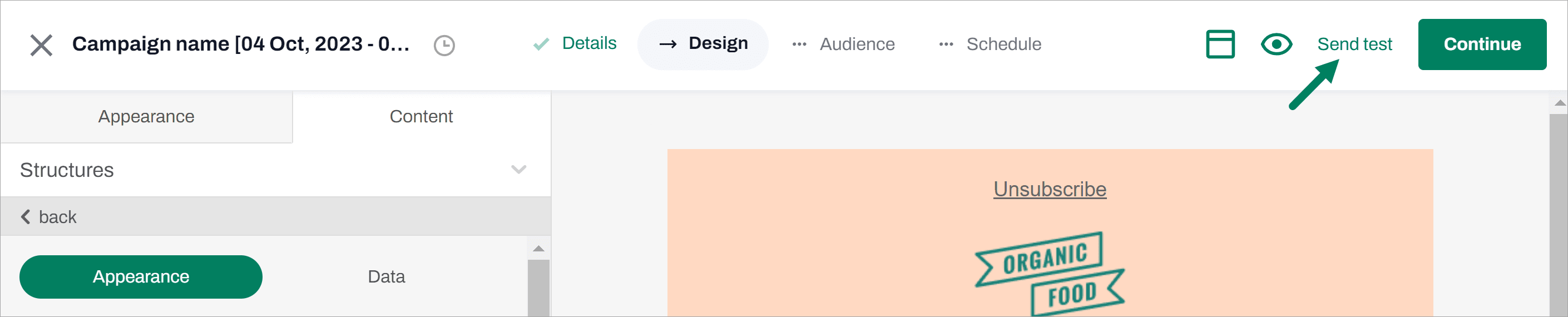Viewport: 1568px width, 317px height.
Task: Click the template layout window icon
Action: 1220,44
